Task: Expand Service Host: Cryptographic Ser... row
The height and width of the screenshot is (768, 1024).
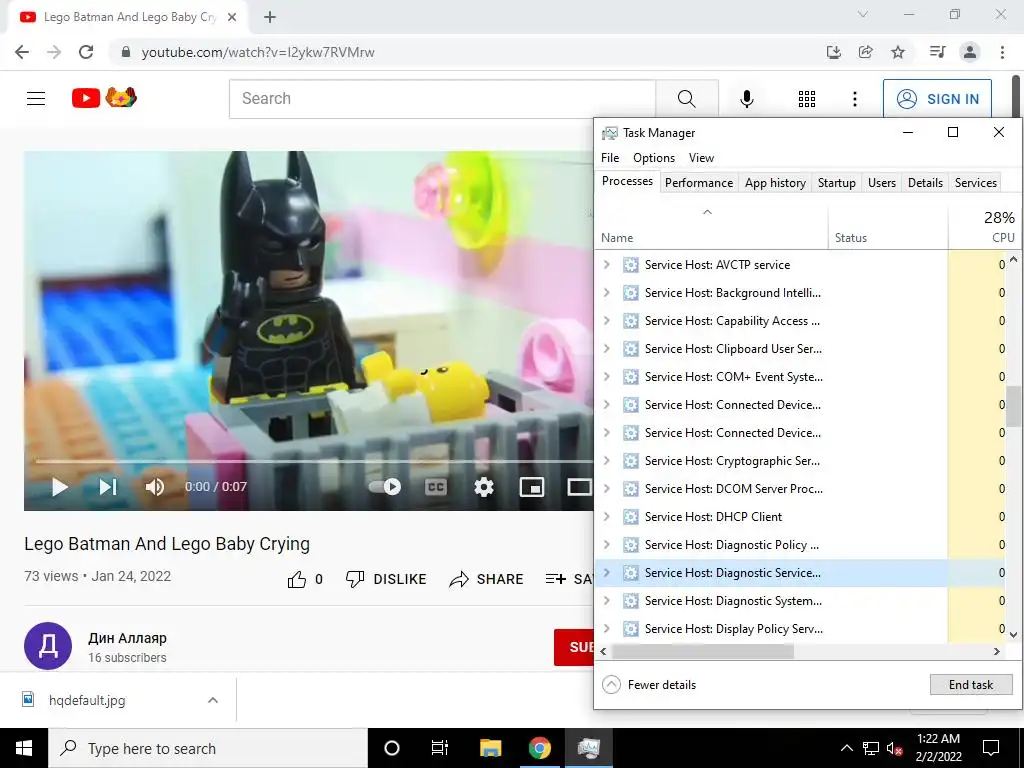Action: click(607, 461)
